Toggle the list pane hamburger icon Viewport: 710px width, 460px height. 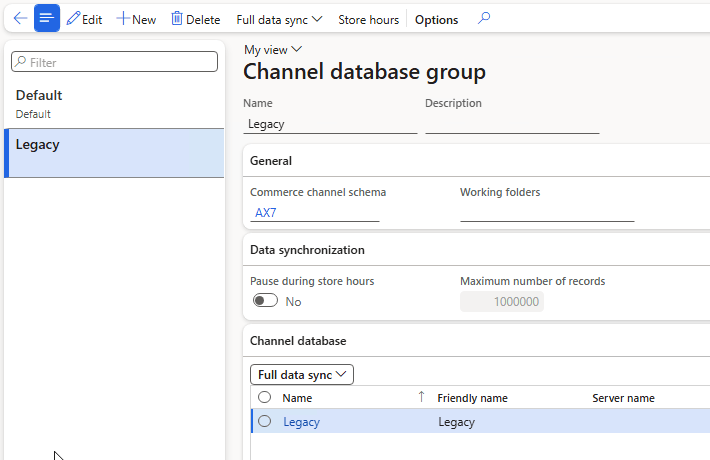[47, 19]
